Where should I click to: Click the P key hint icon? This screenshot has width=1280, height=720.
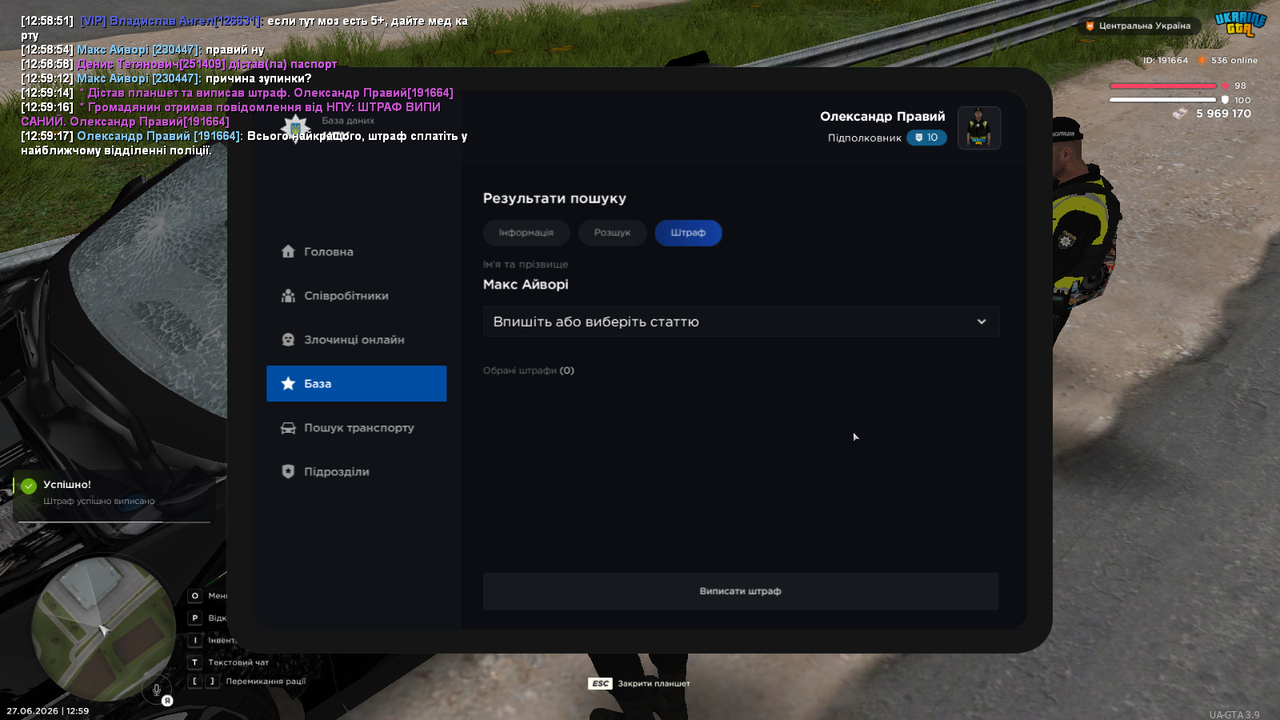(x=196, y=618)
